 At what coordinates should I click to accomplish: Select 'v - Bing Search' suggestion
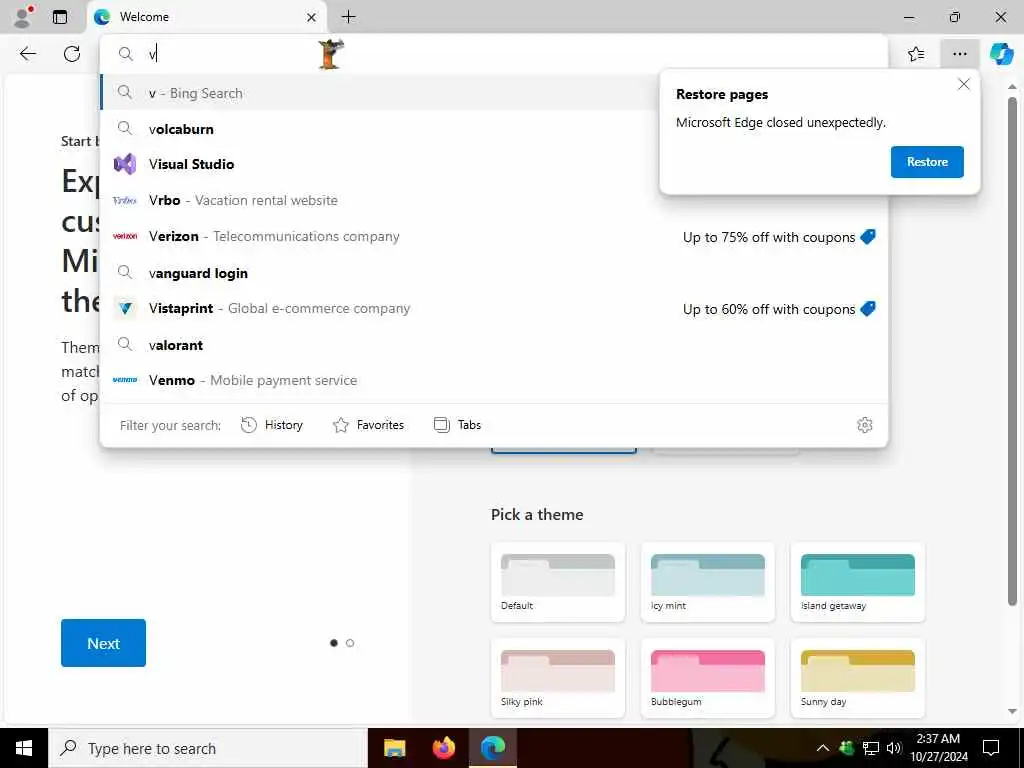click(x=379, y=93)
